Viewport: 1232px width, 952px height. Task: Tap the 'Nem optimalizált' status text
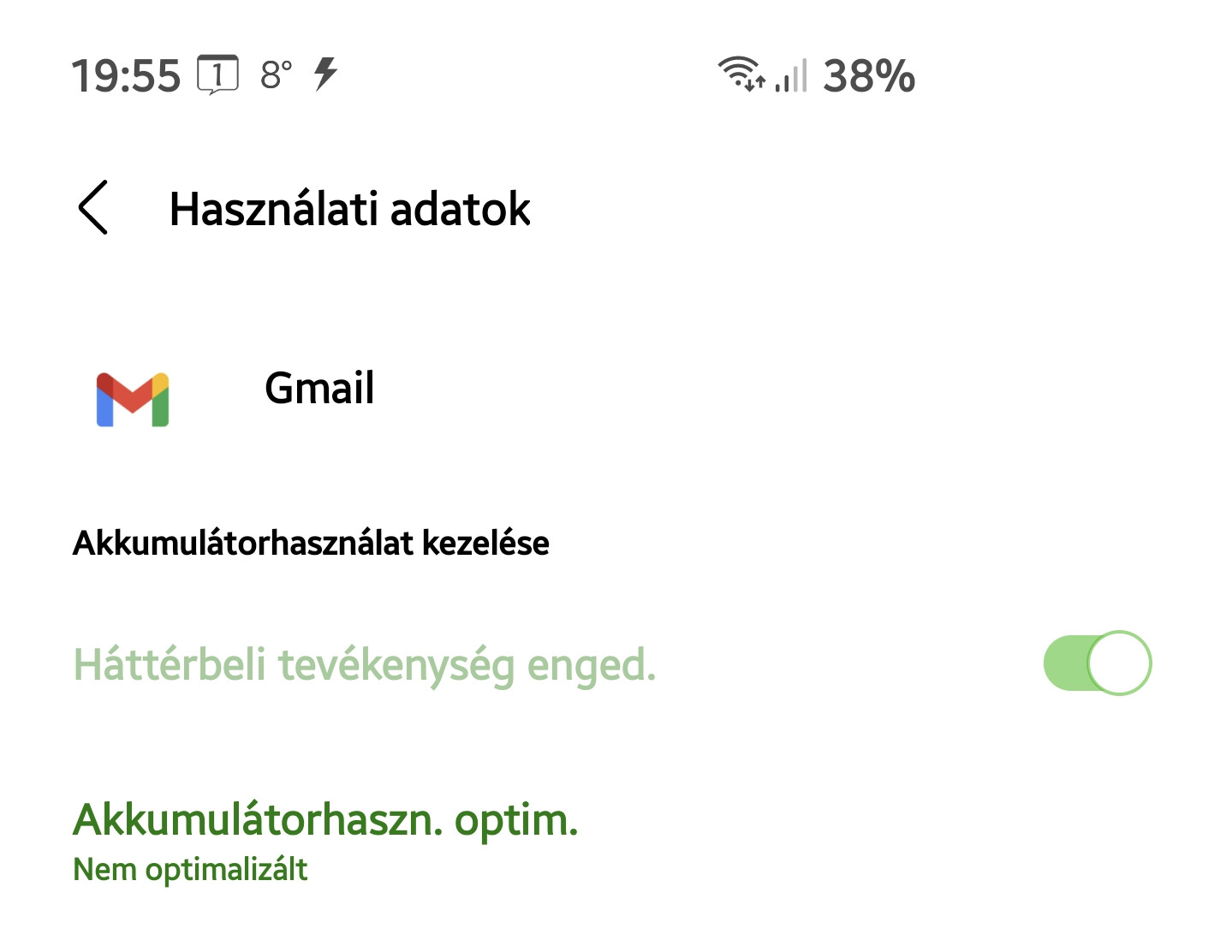(x=190, y=870)
